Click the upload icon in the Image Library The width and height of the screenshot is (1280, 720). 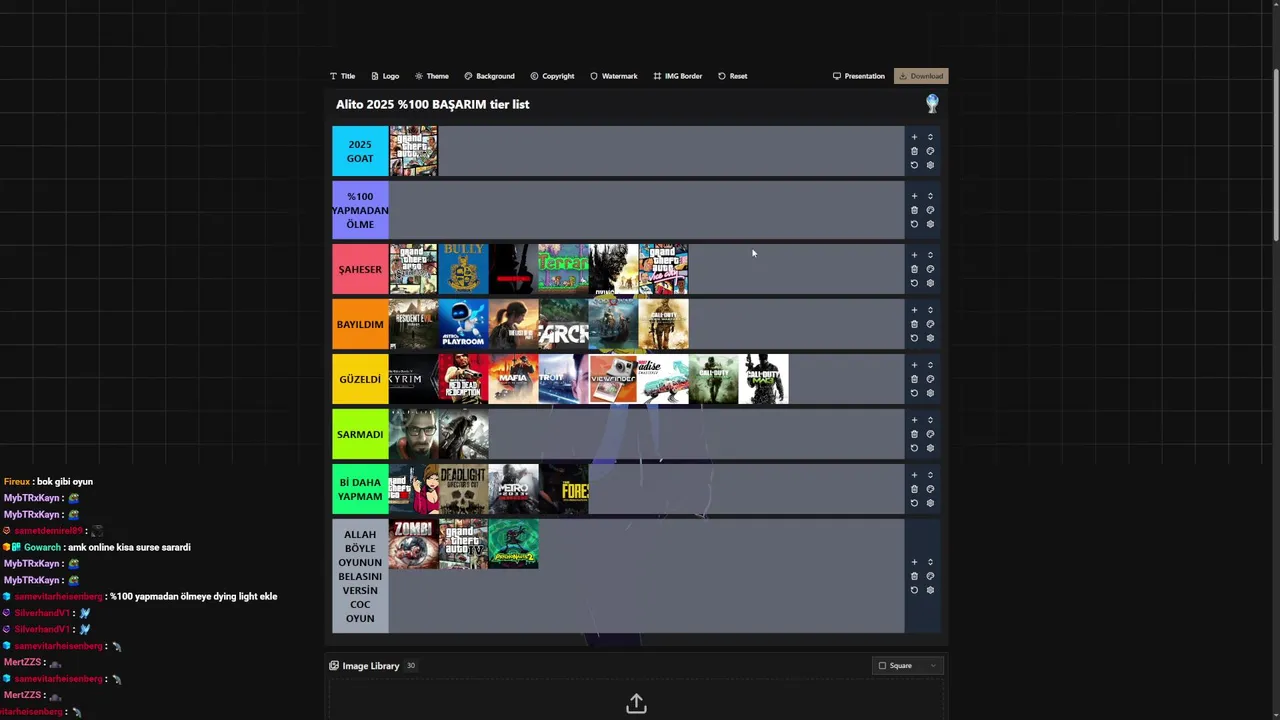click(x=636, y=704)
